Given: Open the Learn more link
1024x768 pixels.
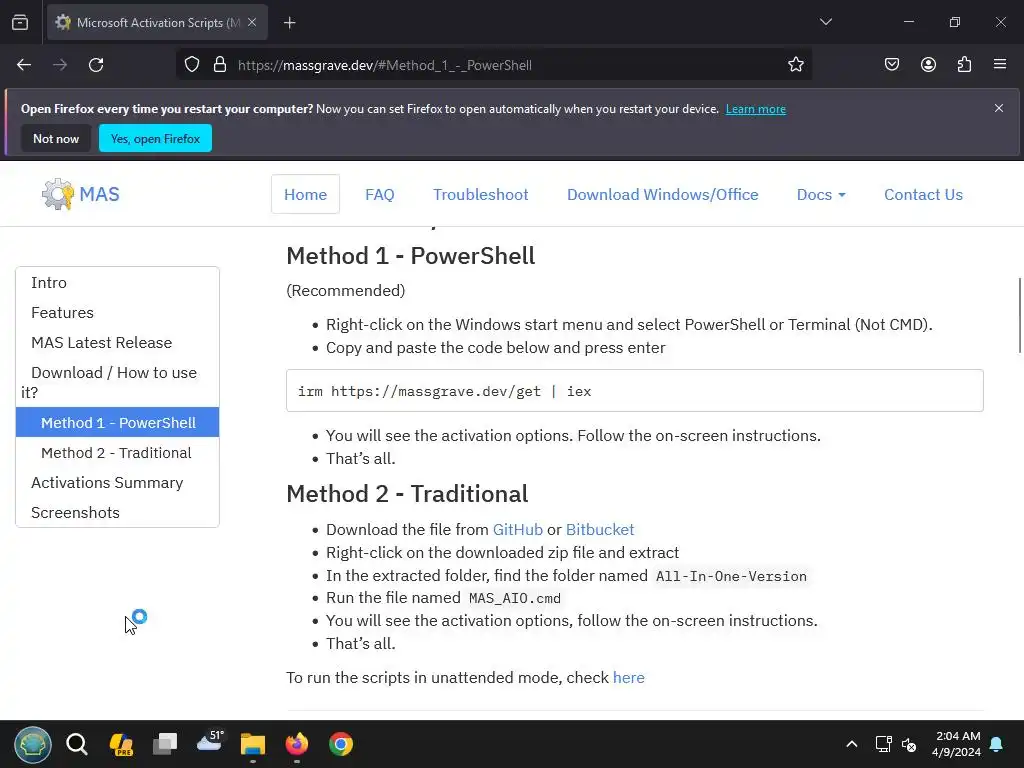Looking at the screenshot, I should [756, 109].
